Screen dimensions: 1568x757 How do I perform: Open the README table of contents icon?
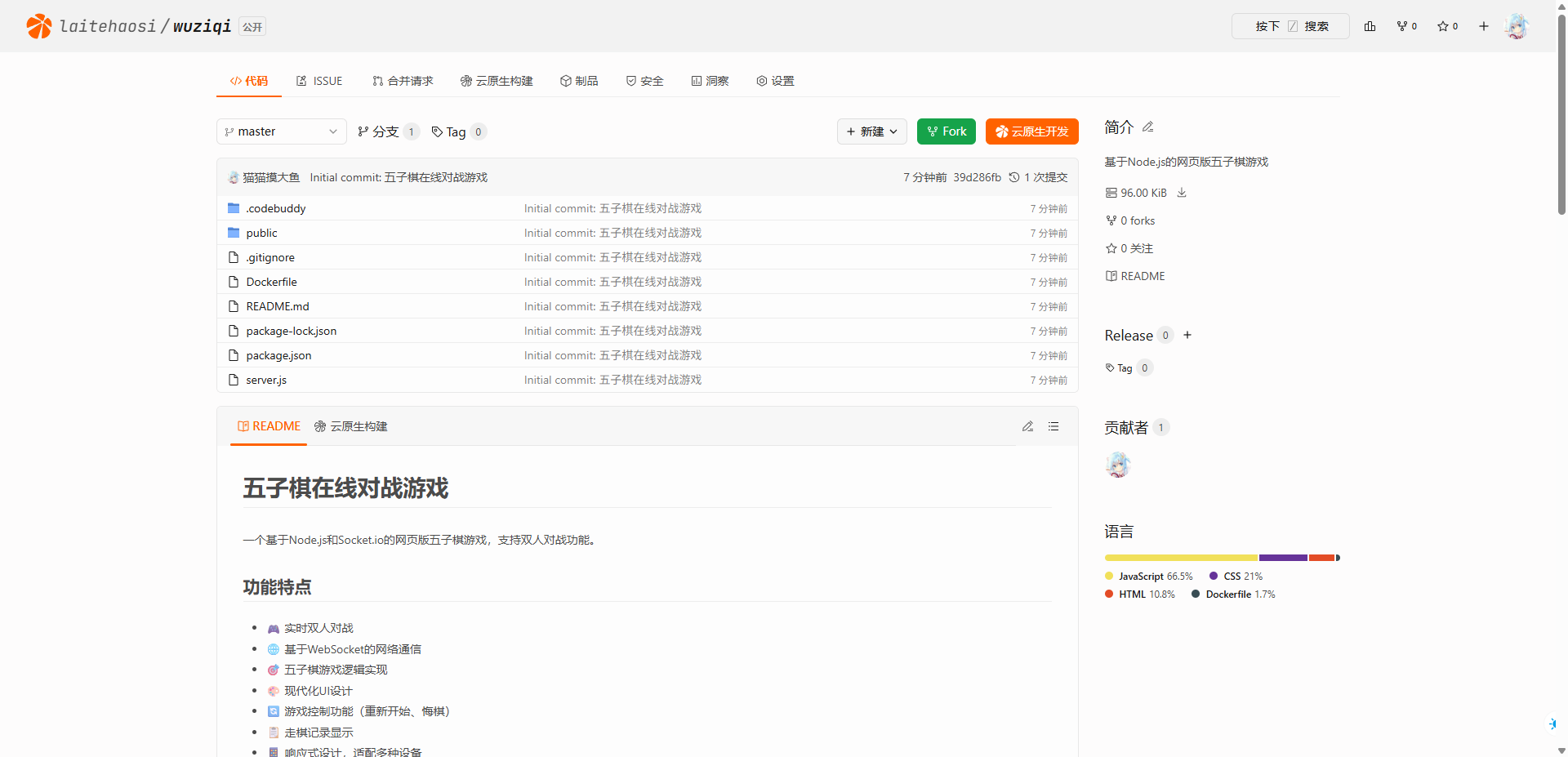tap(1053, 426)
